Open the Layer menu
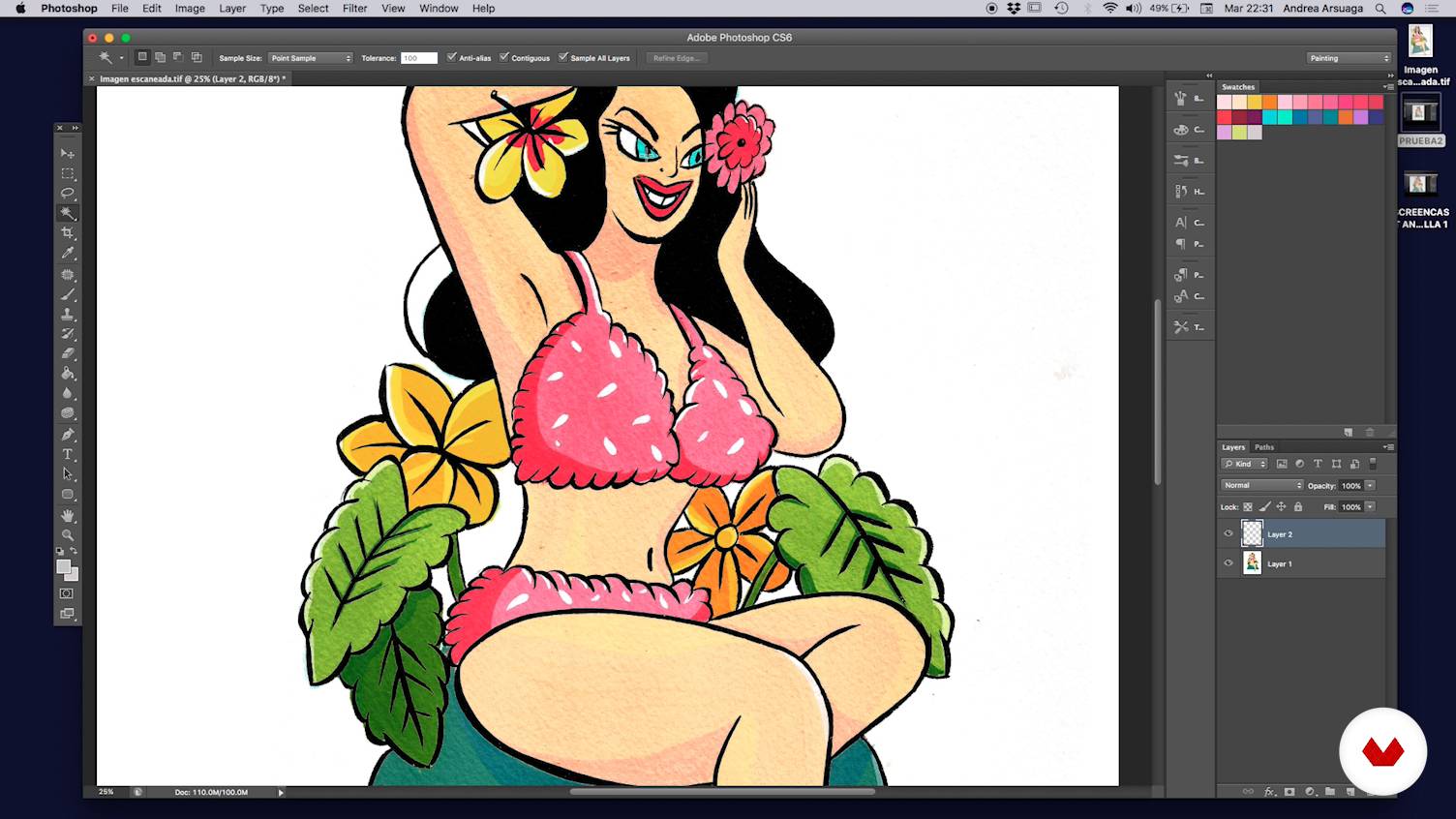This screenshot has height=819, width=1456. (232, 8)
